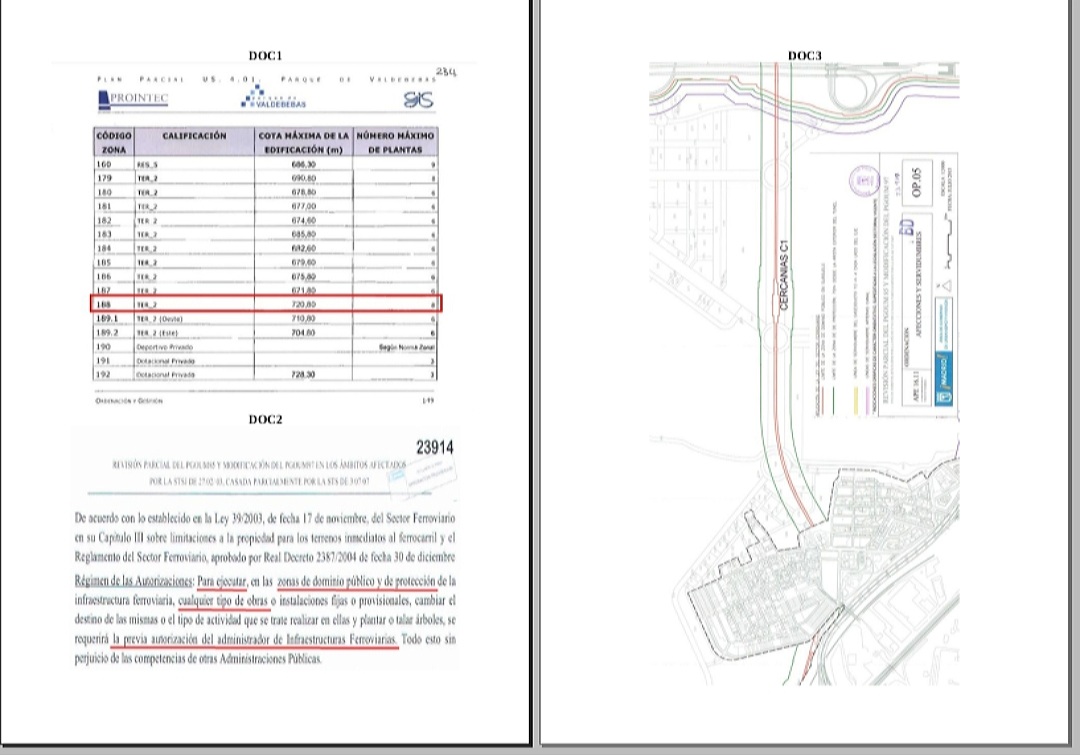Screen dimensions: 1080x755
Task: Click the Ordenación y Gestión footer text
Action: [x=129, y=400]
